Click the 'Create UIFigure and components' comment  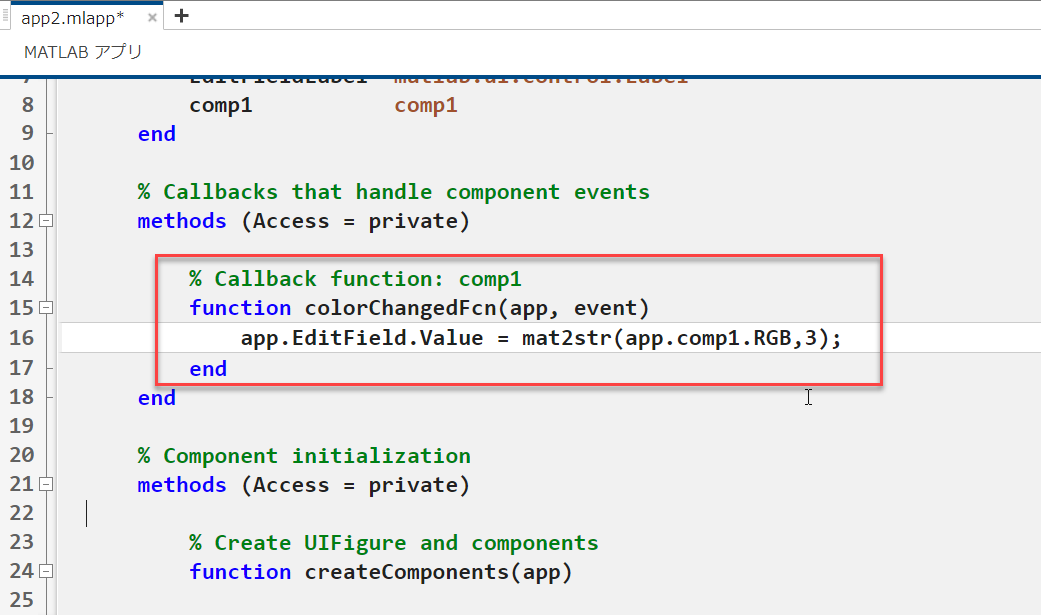point(393,543)
